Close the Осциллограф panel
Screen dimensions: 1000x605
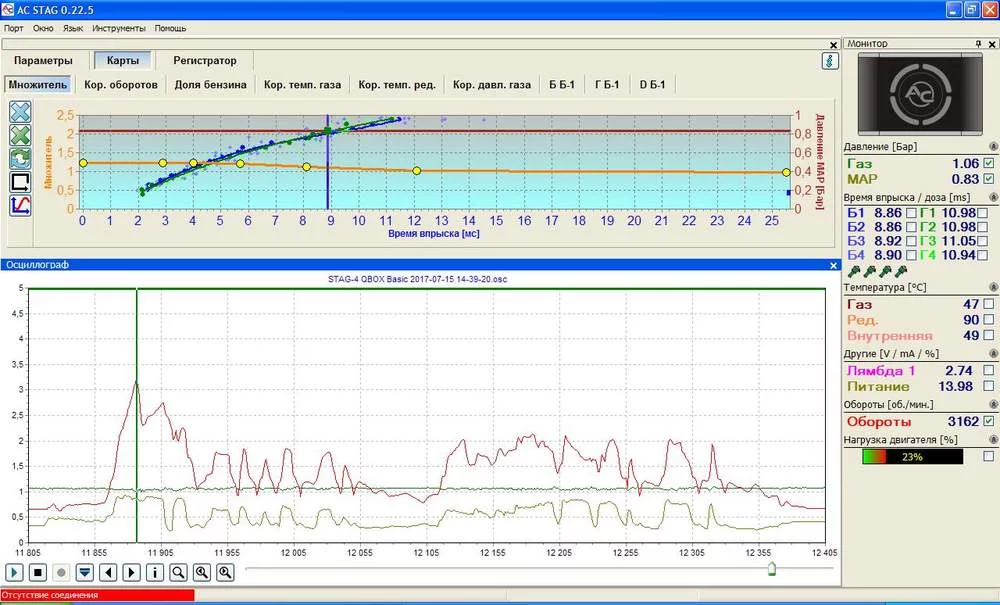[x=834, y=265]
